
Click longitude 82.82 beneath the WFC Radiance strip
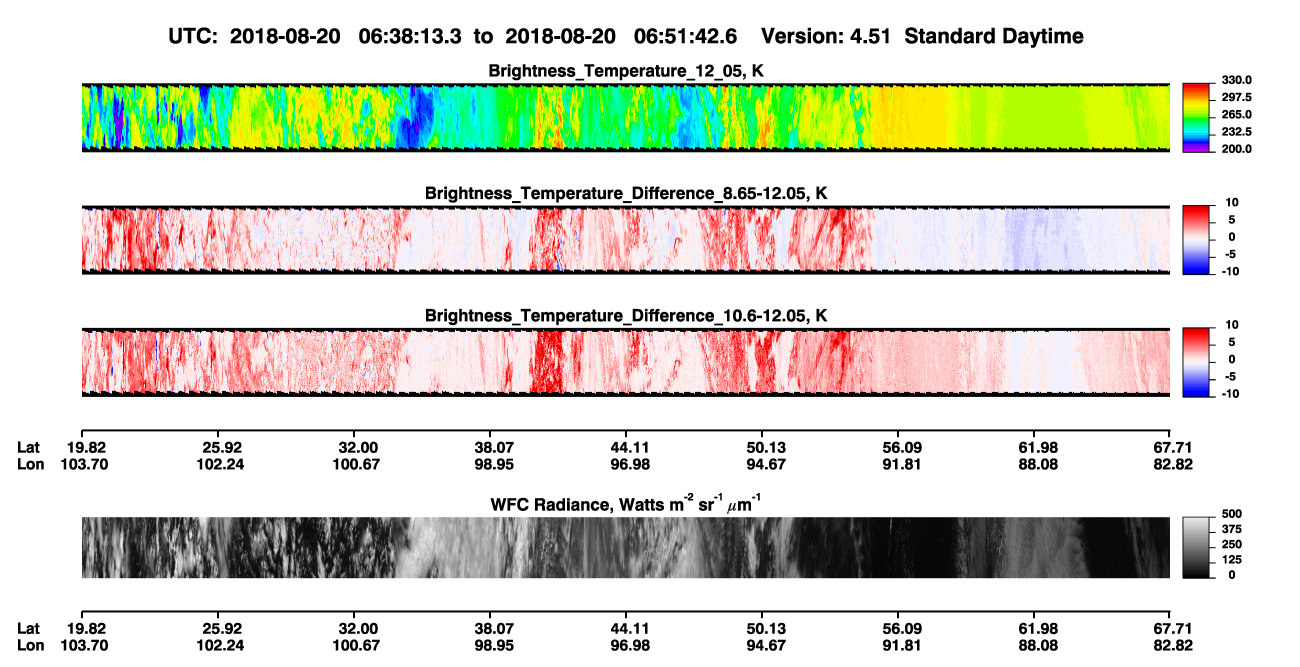(1171, 644)
